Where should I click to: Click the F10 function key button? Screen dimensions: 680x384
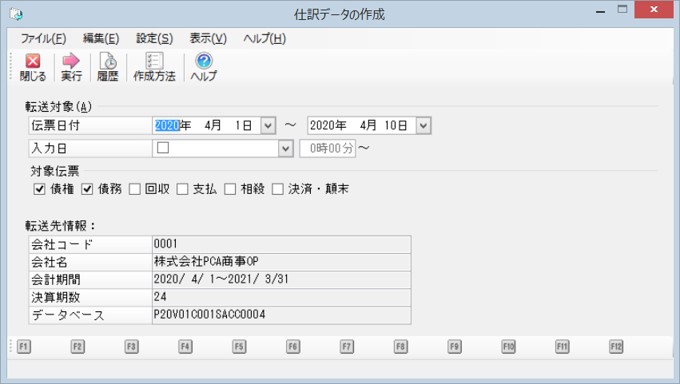pyautogui.click(x=508, y=346)
